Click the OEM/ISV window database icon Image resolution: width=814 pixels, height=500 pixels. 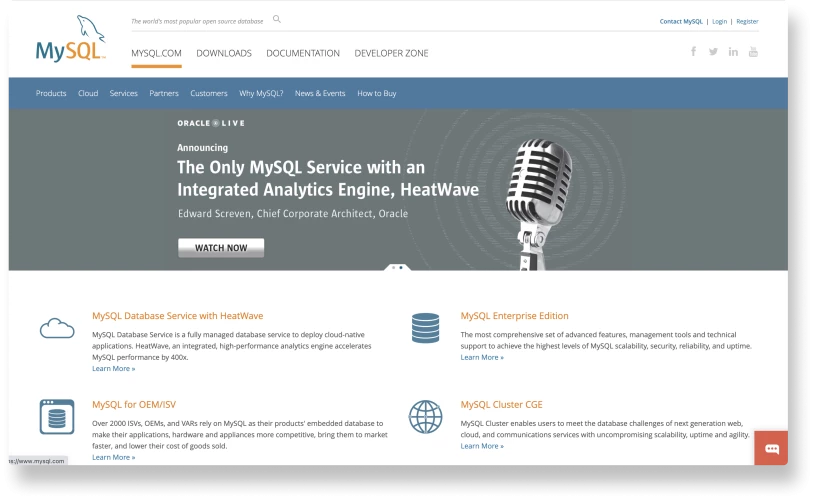coord(57,416)
